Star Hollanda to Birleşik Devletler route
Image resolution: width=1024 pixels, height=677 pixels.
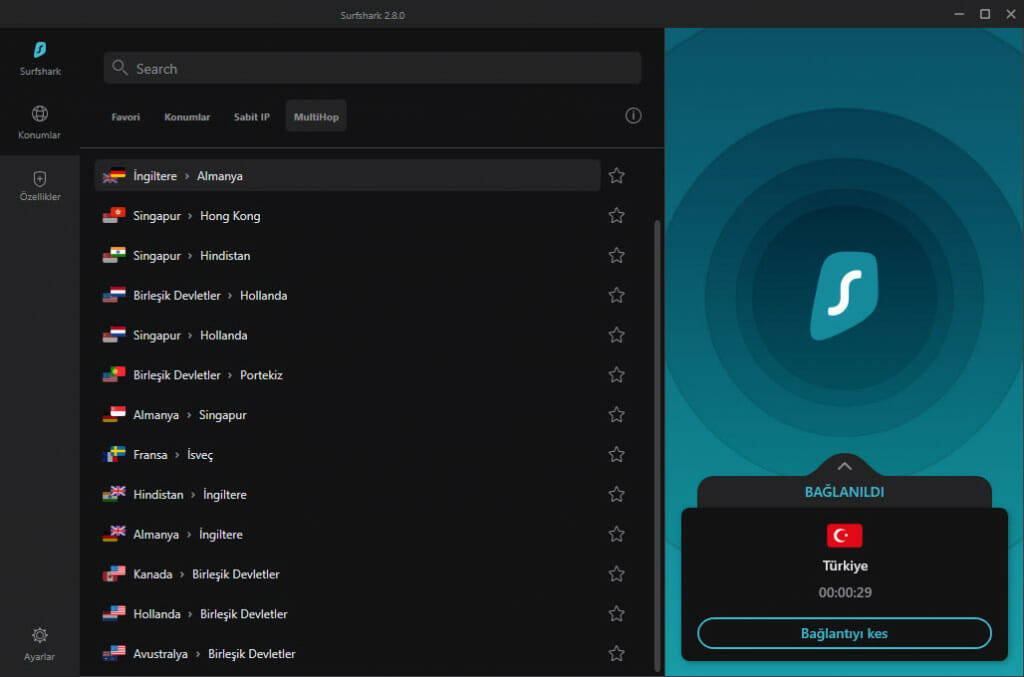[616, 614]
